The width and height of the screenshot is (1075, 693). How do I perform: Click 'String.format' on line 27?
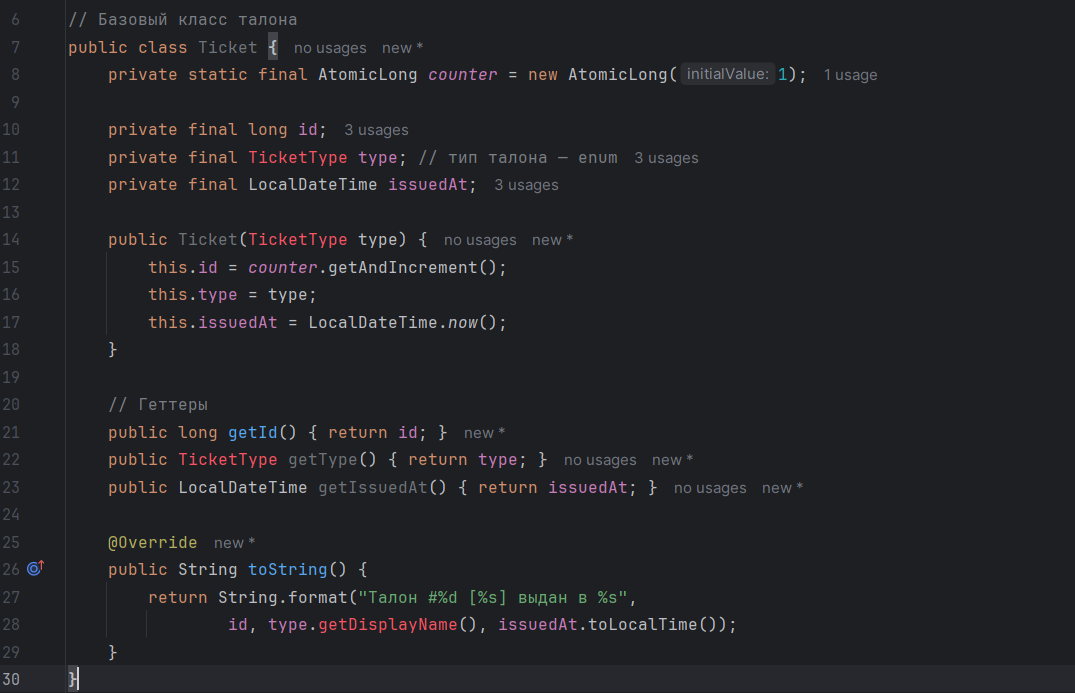[283, 598]
